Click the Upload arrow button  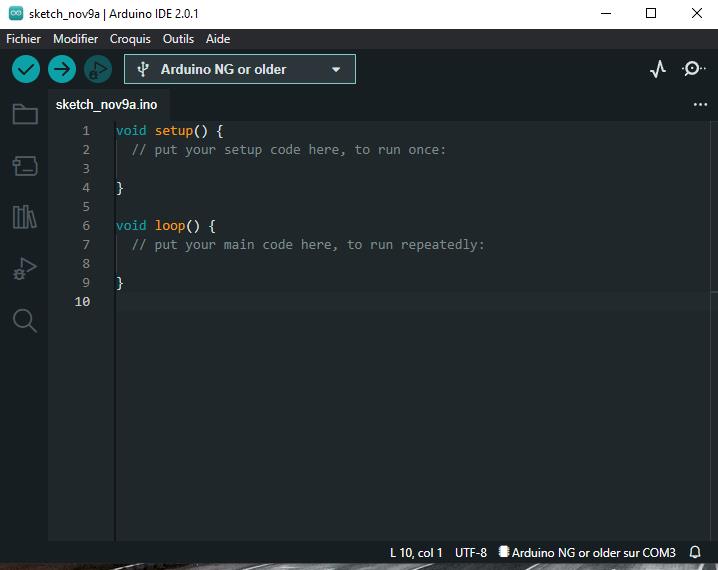coord(62,69)
